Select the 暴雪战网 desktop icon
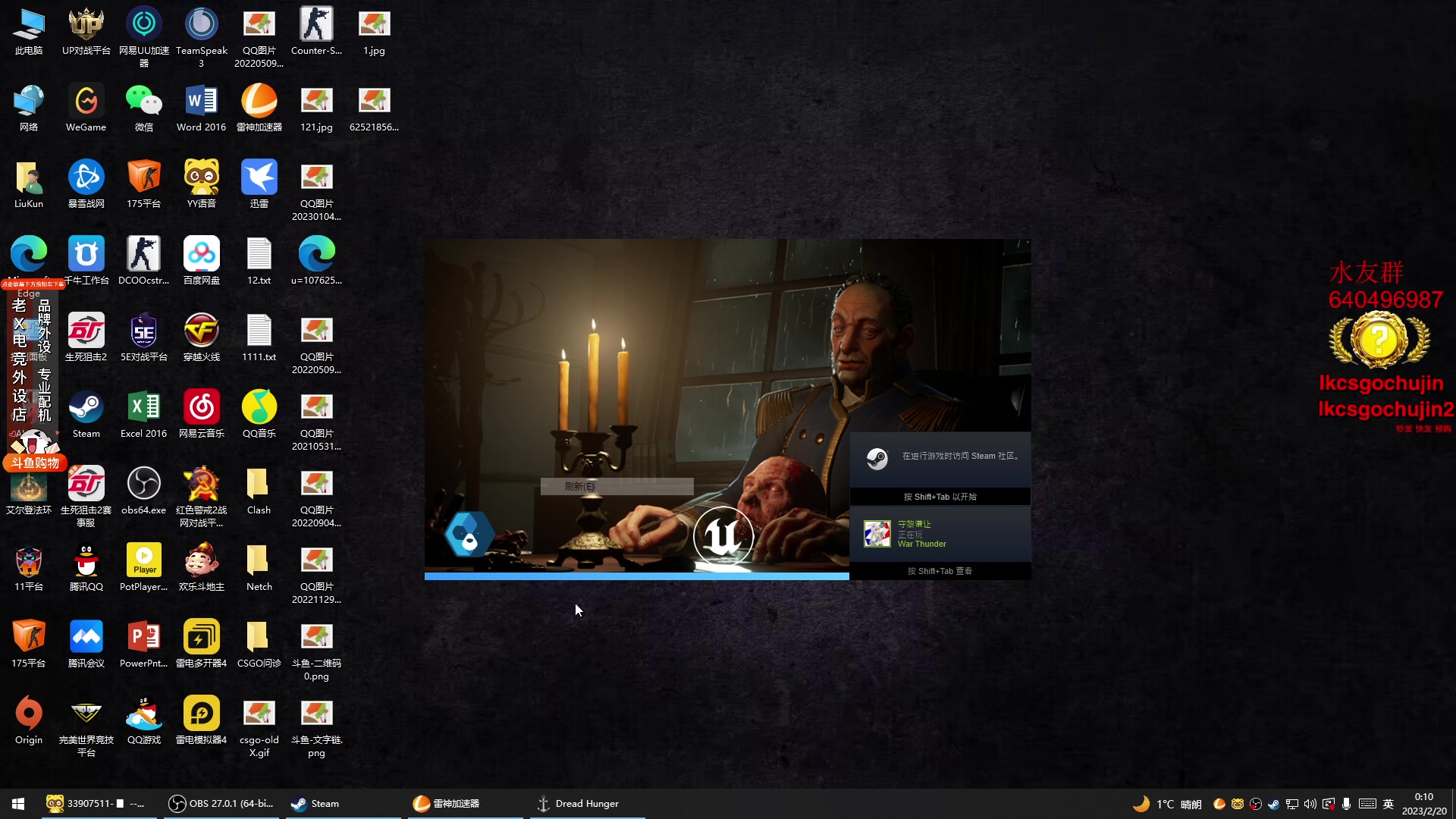The height and width of the screenshot is (819, 1456). pos(86,184)
